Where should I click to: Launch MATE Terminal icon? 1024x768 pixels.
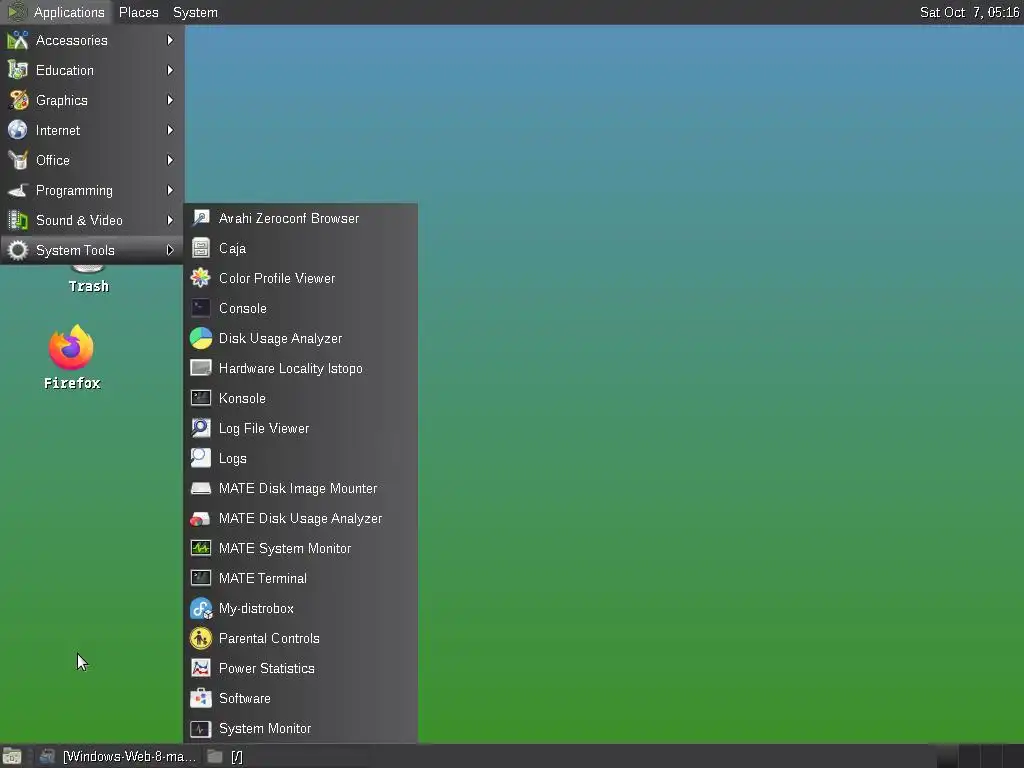pyautogui.click(x=200, y=579)
